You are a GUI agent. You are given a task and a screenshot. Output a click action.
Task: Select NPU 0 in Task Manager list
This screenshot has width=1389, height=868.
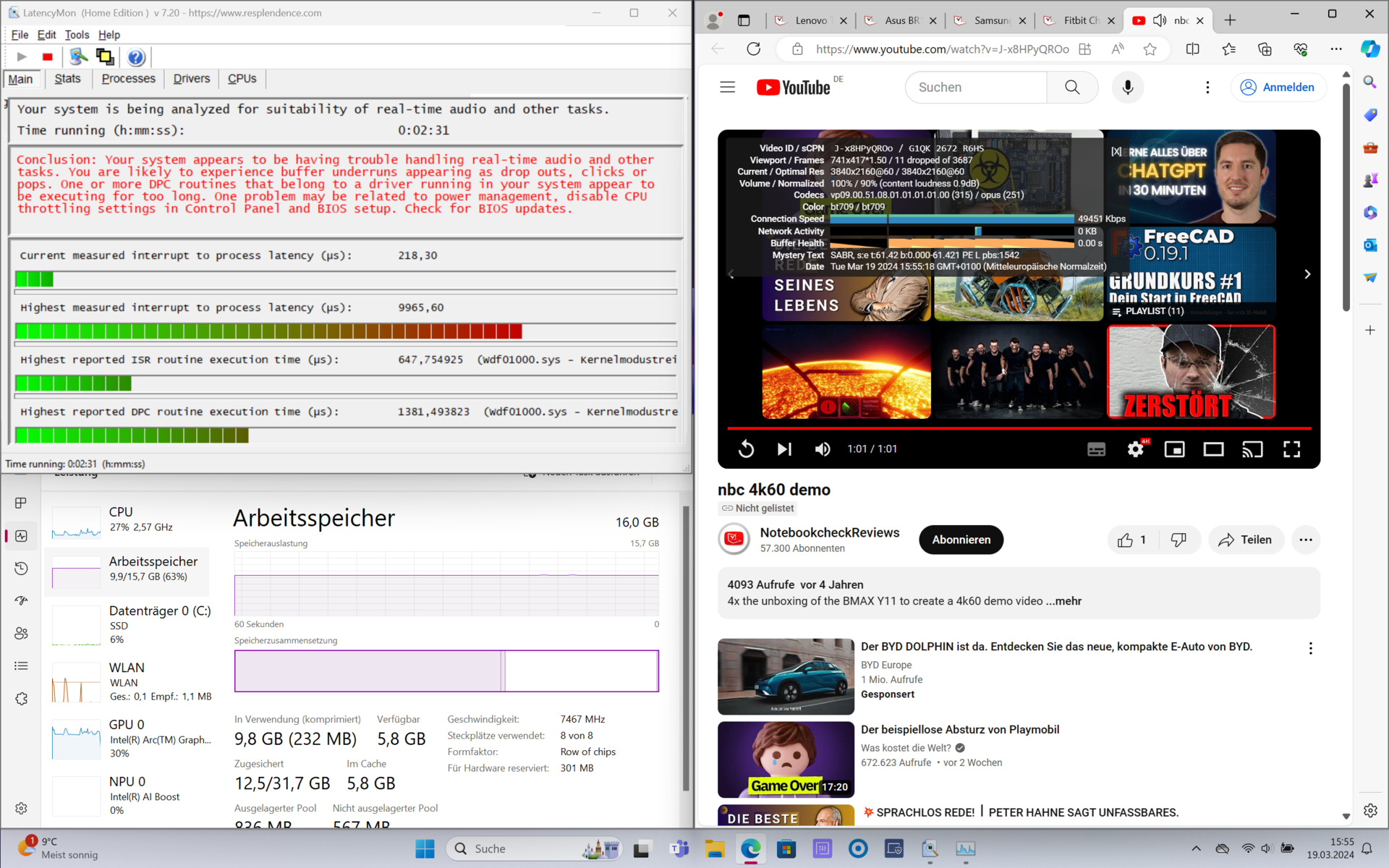[127, 796]
